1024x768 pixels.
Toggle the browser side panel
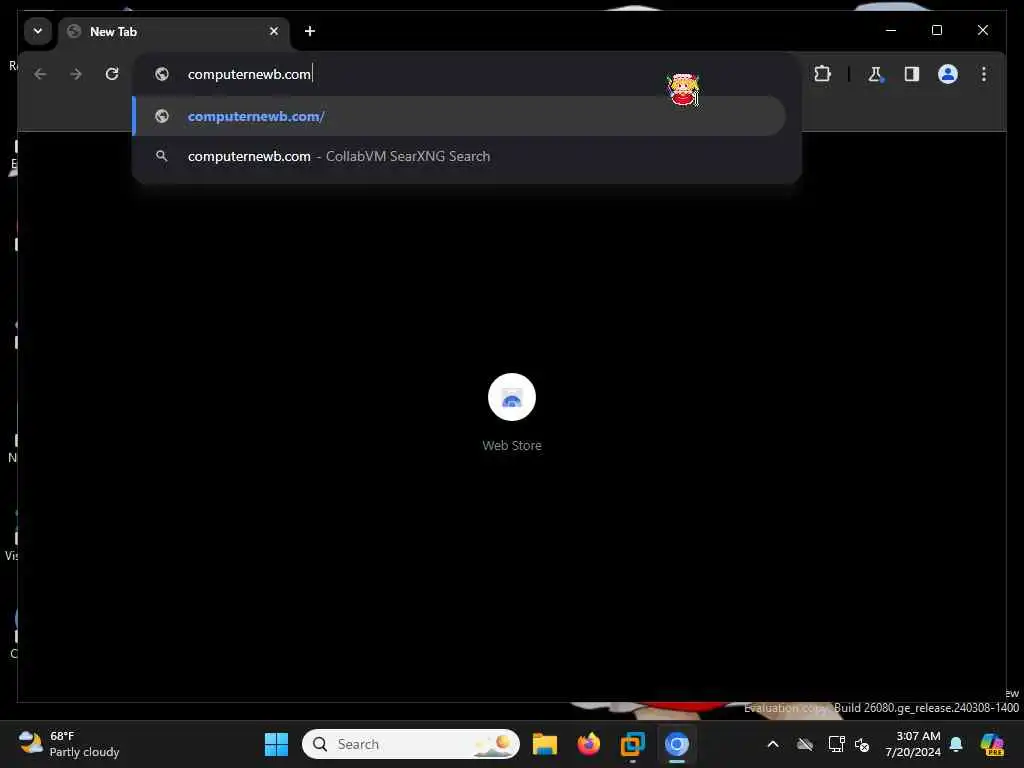click(x=912, y=74)
